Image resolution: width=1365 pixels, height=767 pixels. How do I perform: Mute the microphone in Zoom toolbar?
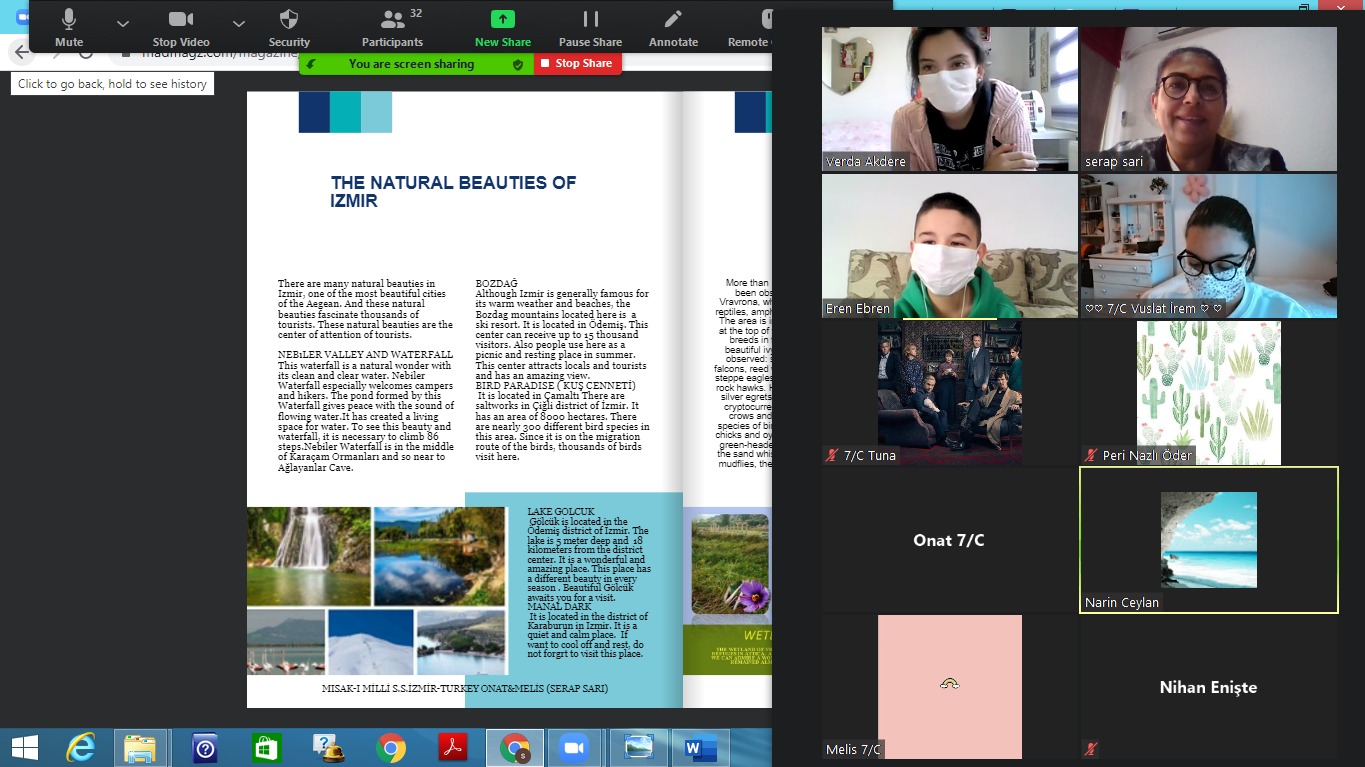tap(69, 26)
